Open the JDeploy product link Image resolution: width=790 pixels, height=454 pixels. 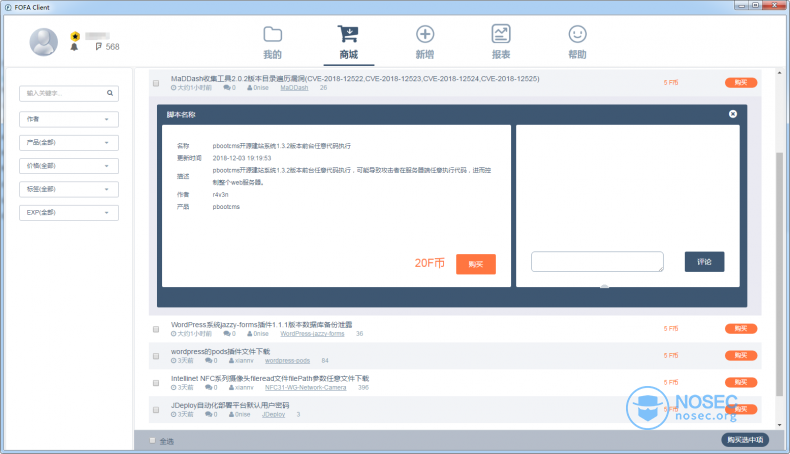pos(274,414)
